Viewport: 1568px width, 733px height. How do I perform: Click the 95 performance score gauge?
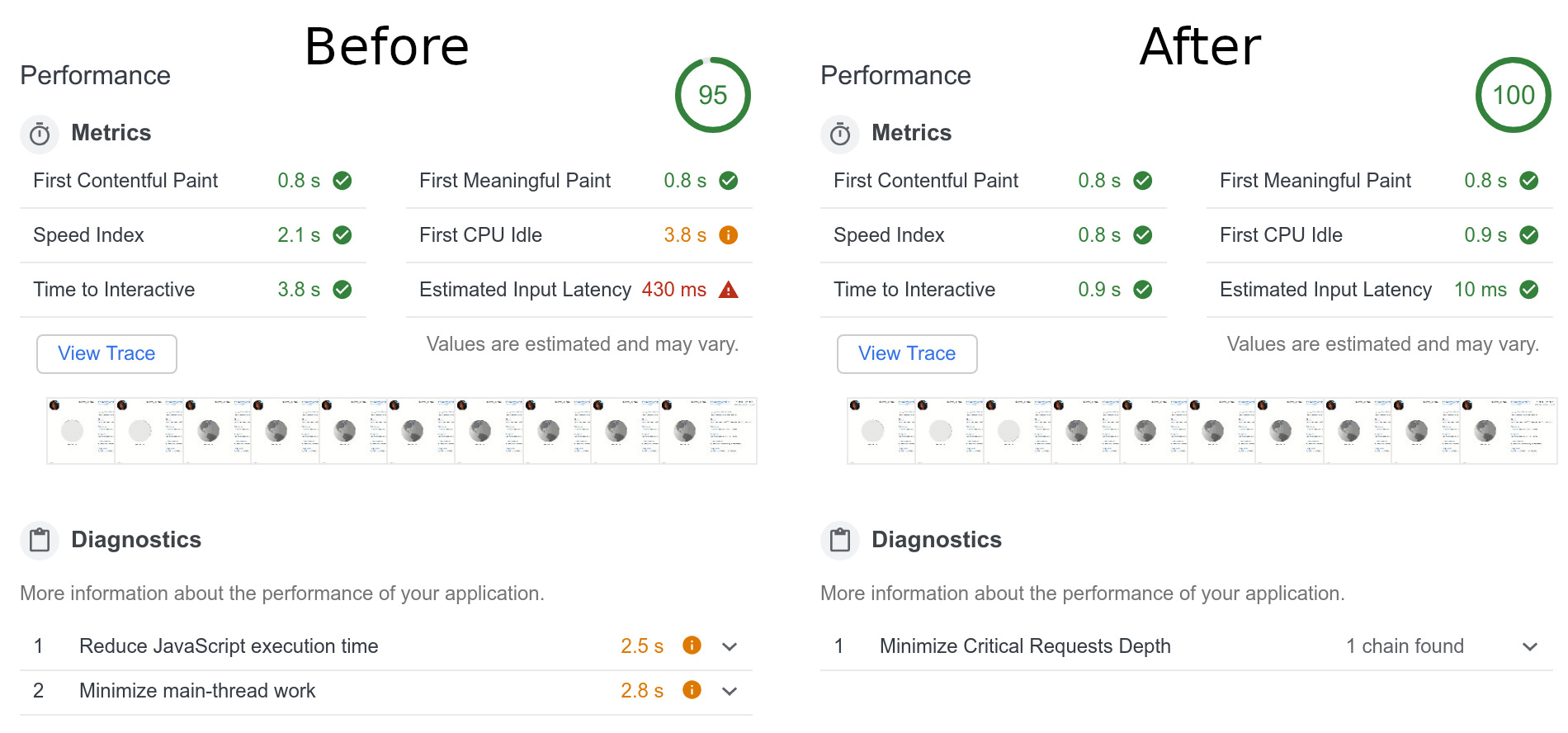[712, 95]
